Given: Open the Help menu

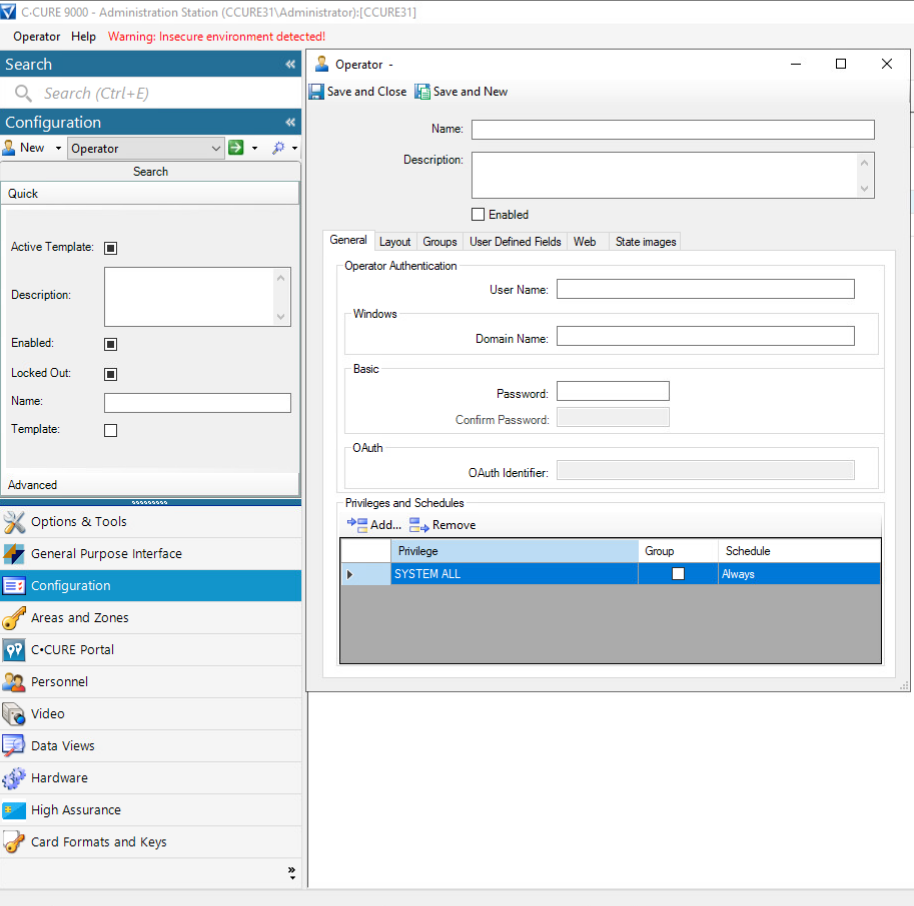Looking at the screenshot, I should click(x=84, y=37).
